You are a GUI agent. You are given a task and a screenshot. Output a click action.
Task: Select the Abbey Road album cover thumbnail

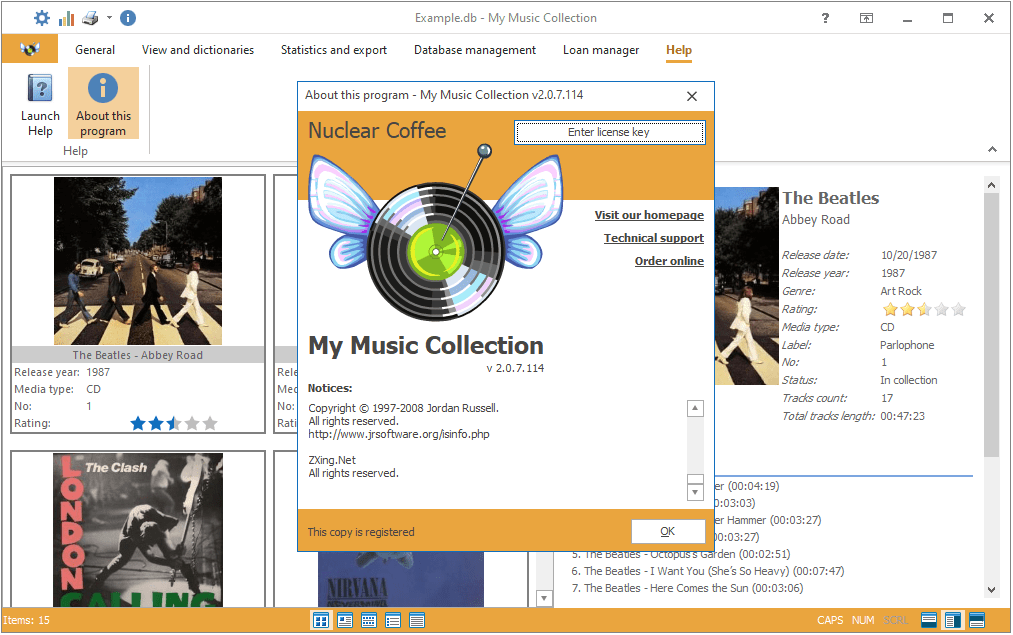click(138, 261)
